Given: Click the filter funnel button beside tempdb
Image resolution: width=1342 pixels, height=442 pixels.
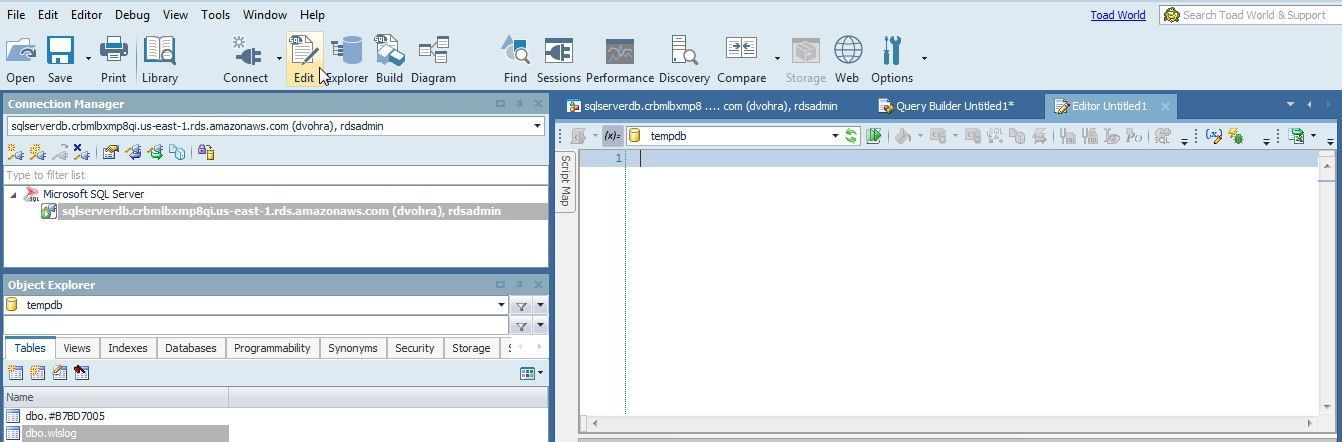Looking at the screenshot, I should 521,305.
